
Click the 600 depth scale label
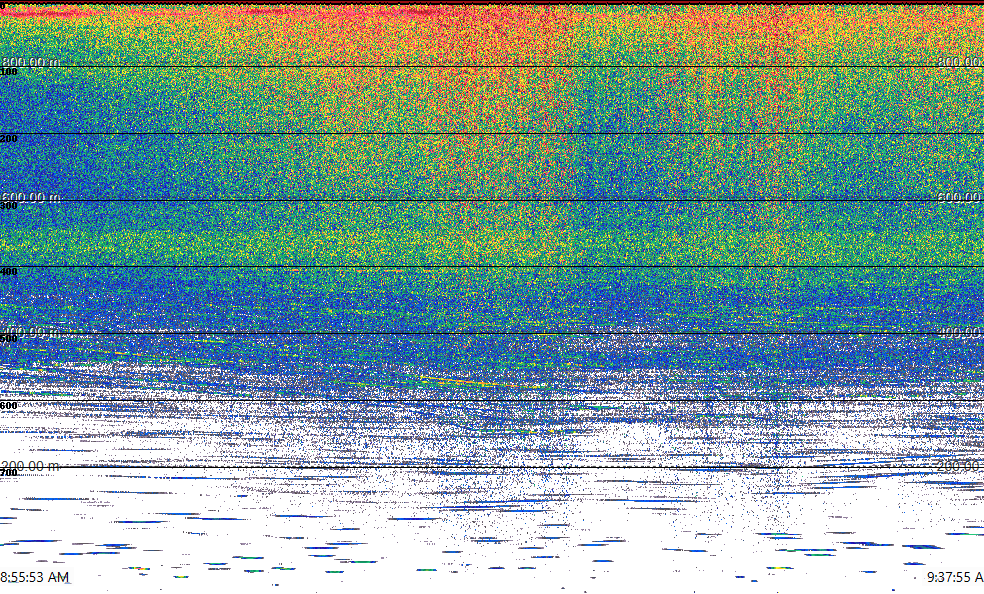pos(9,406)
